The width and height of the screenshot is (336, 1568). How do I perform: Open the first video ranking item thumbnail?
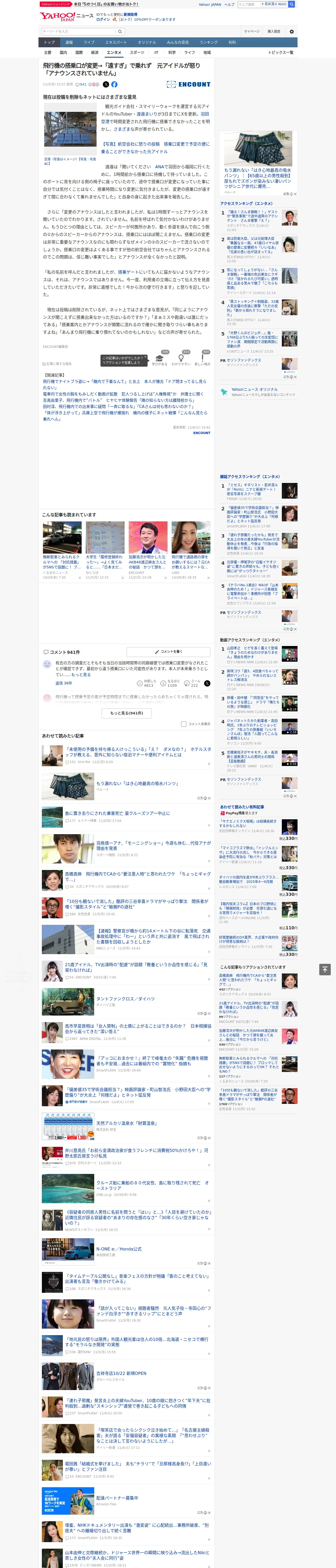tap(290, 654)
